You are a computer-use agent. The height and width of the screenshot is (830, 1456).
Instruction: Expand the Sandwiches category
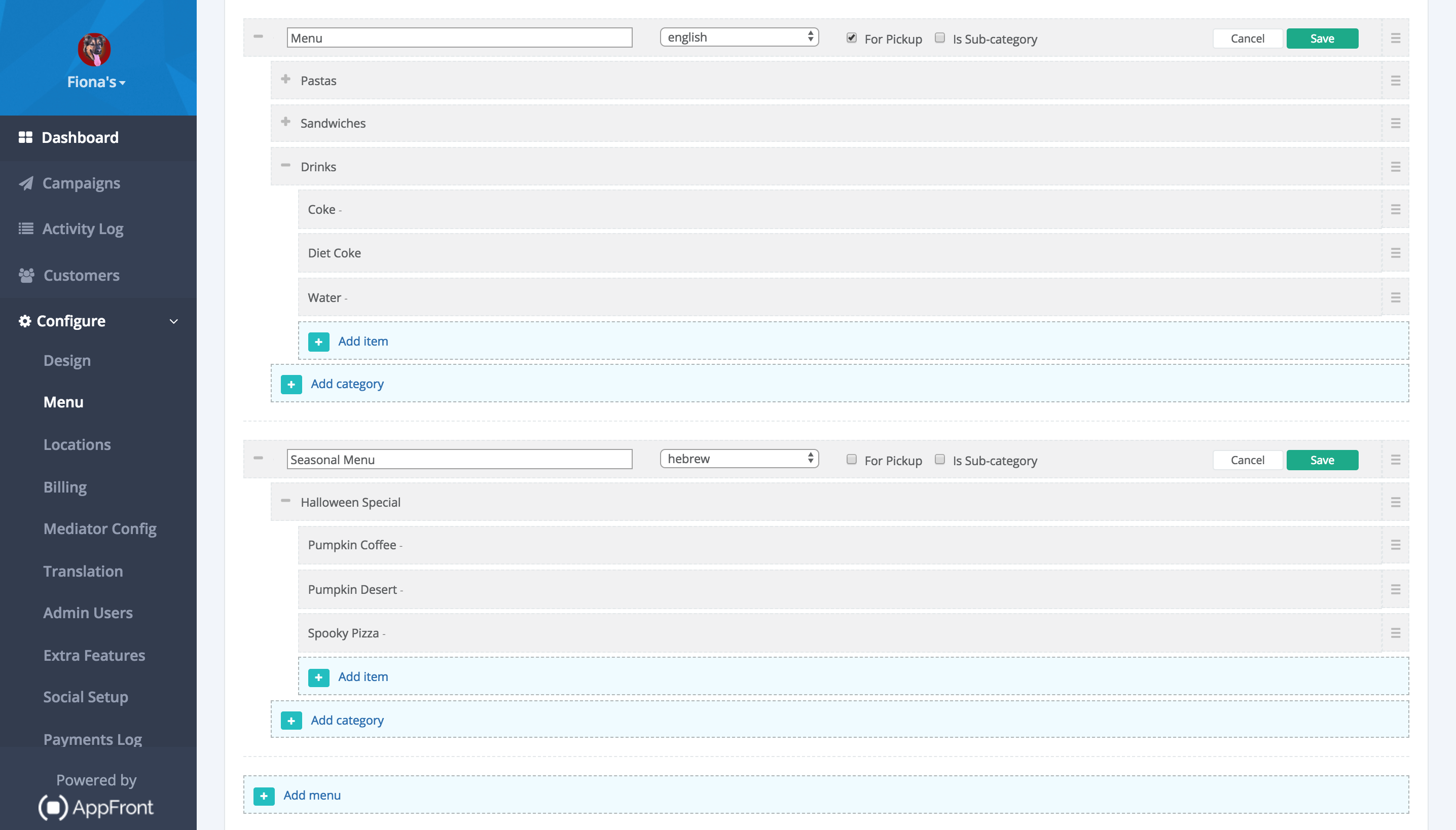click(x=286, y=122)
